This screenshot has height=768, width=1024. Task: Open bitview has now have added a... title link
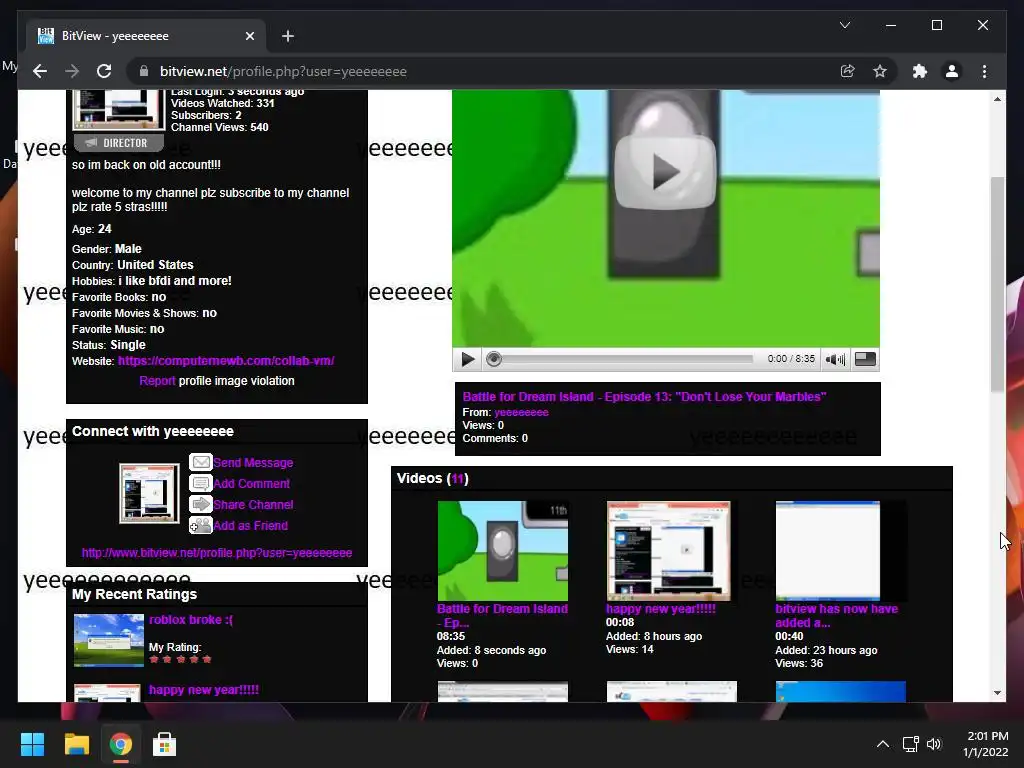[837, 615]
